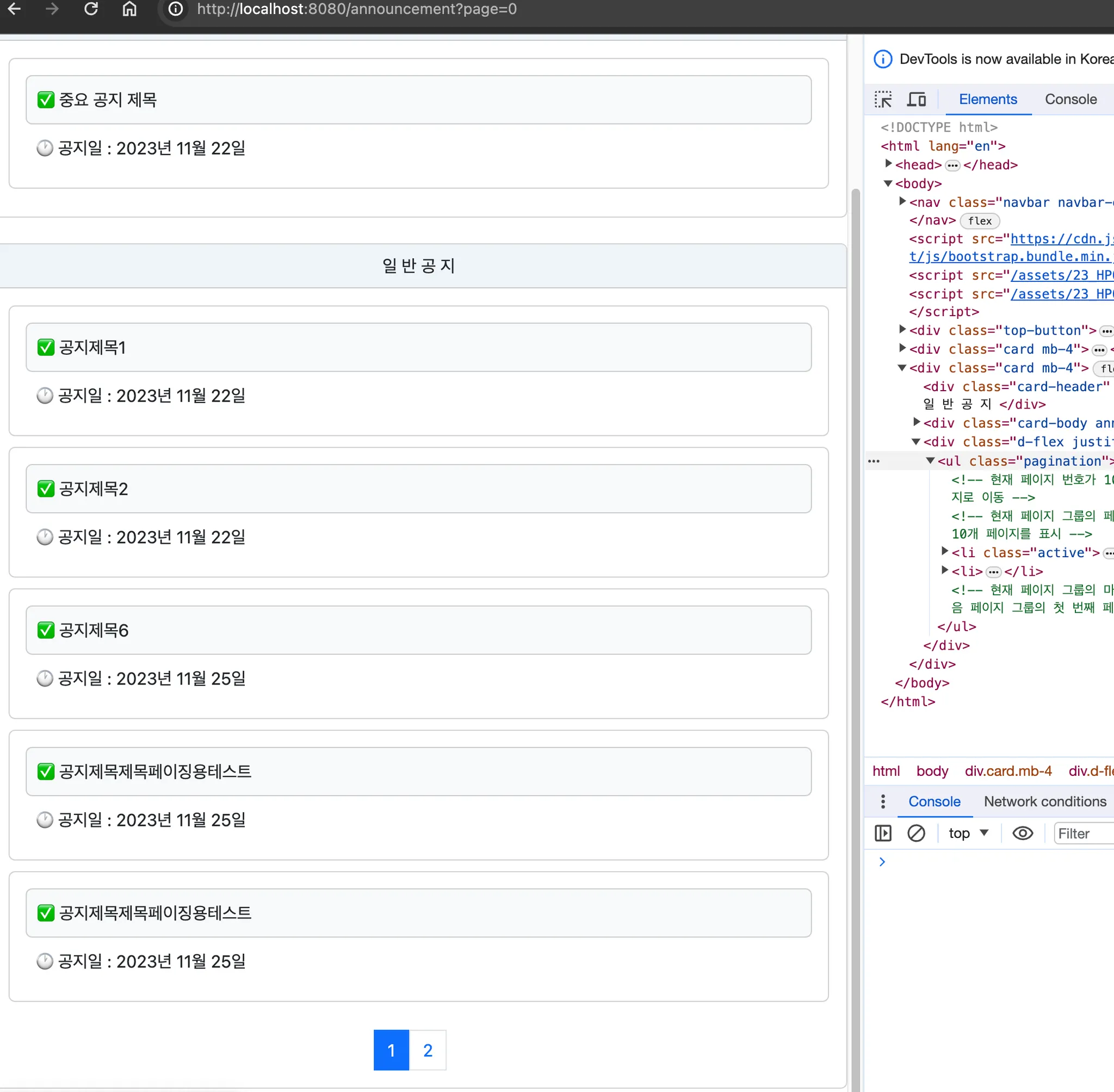Click the browser back arrow
This screenshot has width=1114, height=1092.
pos(14,9)
